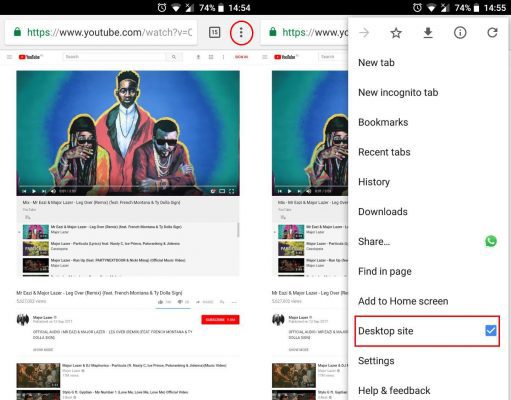
Task: Click the YouTube upload icon in left screenshot
Action: click(198, 57)
